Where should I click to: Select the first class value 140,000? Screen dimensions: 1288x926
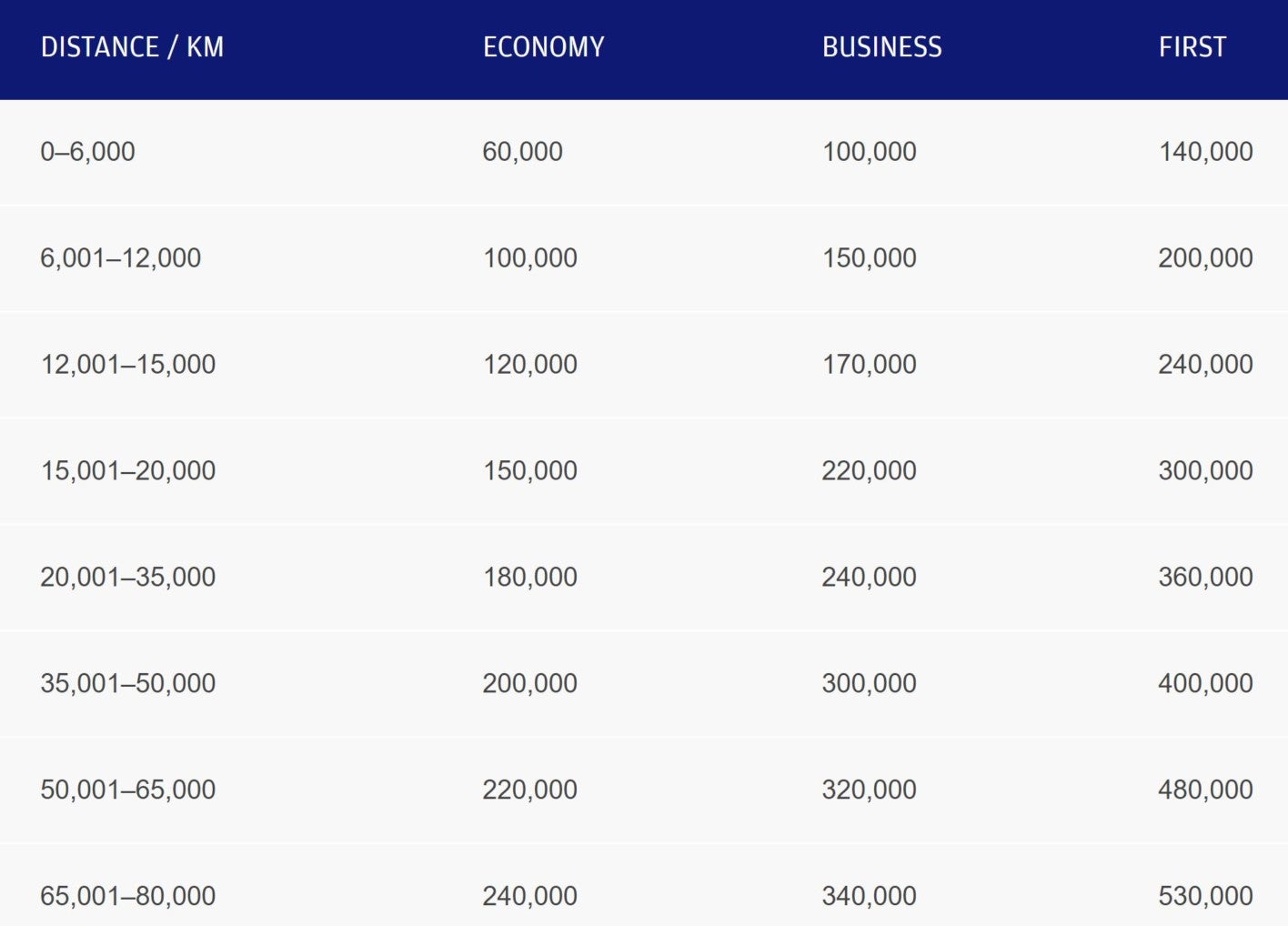tap(1206, 152)
